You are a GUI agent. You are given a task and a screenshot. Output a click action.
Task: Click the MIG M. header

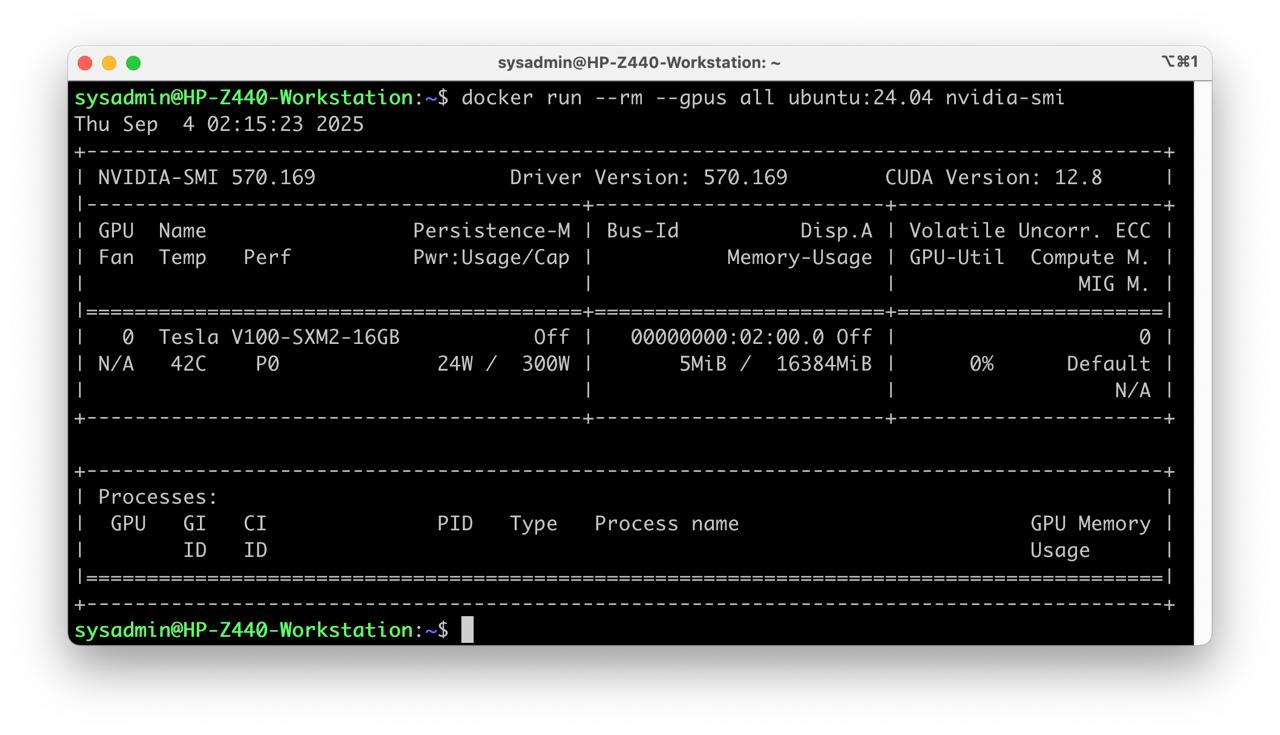pos(1114,284)
